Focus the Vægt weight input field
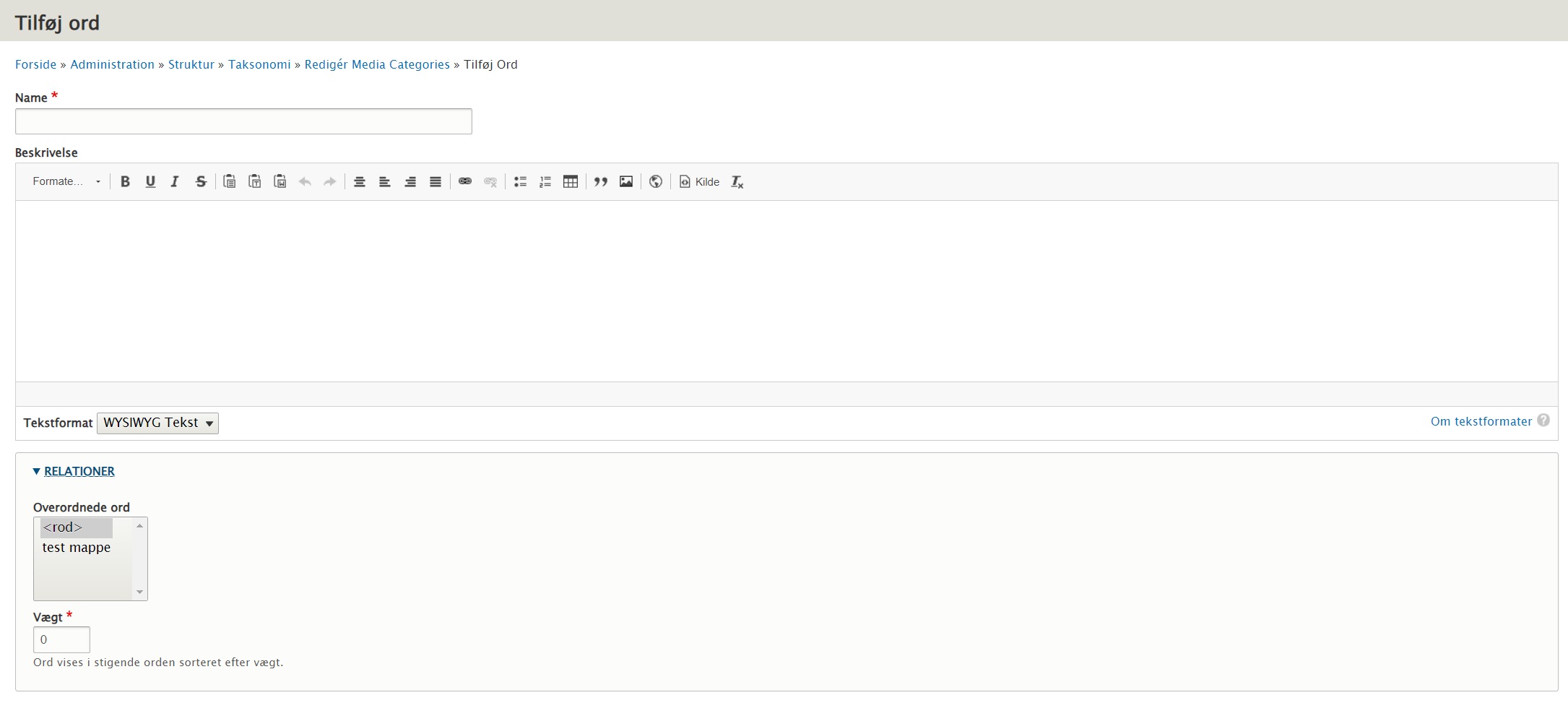This screenshot has height=703, width=1568. pyautogui.click(x=61, y=639)
